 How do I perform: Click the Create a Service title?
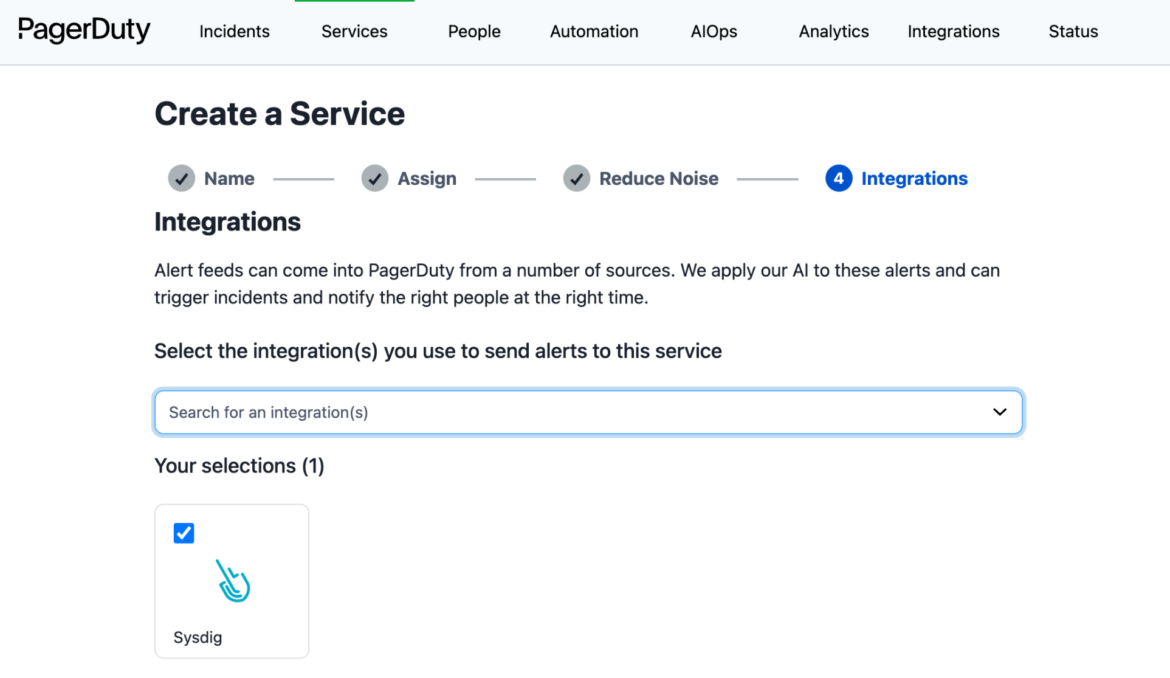[x=280, y=113]
